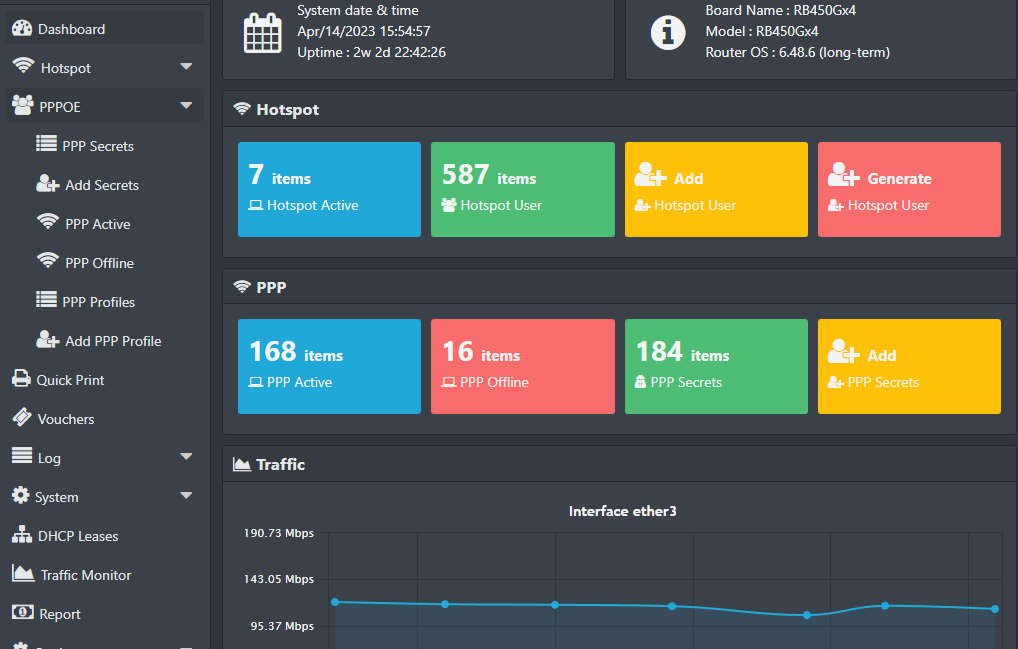The height and width of the screenshot is (649, 1018).
Task: Click the lowest data point on traffic chart
Action: click(807, 615)
